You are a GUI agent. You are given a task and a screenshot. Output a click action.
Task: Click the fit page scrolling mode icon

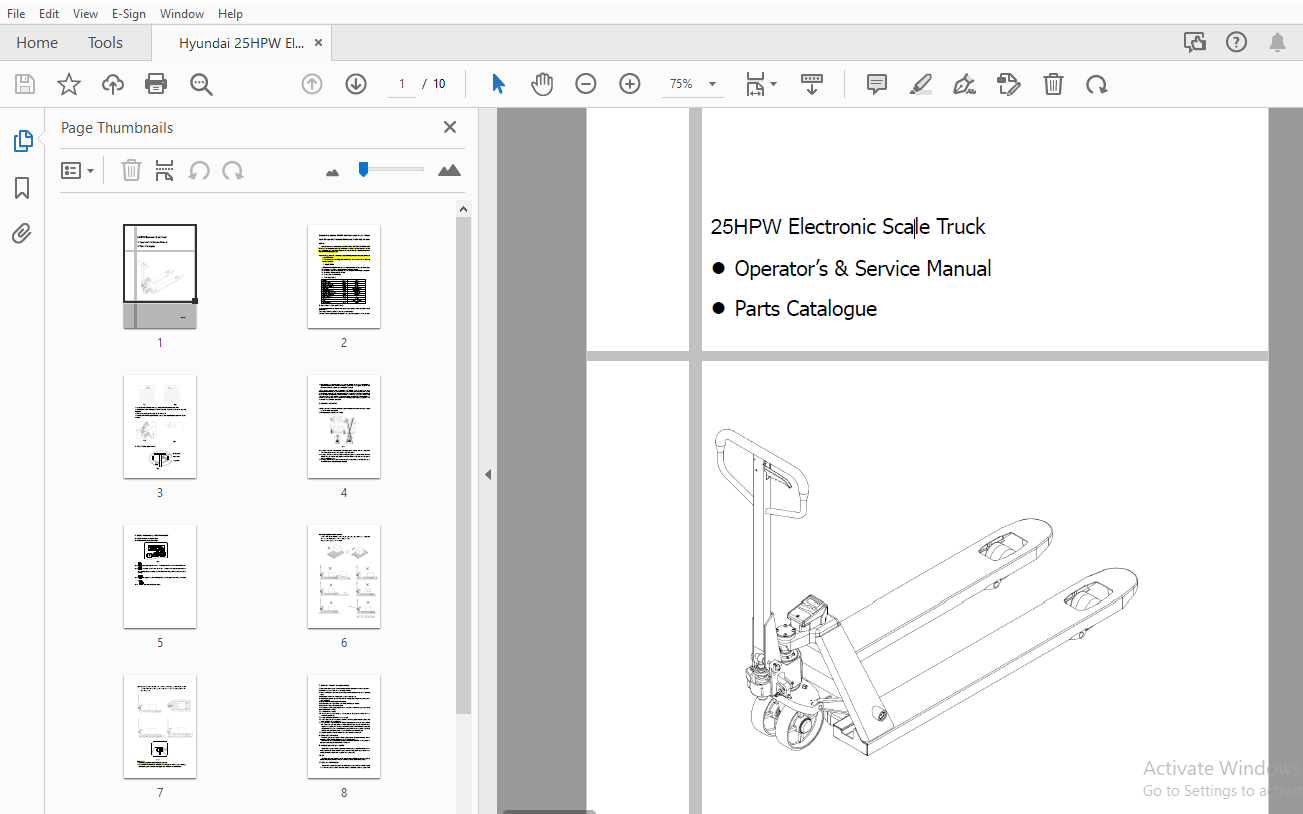(x=756, y=84)
